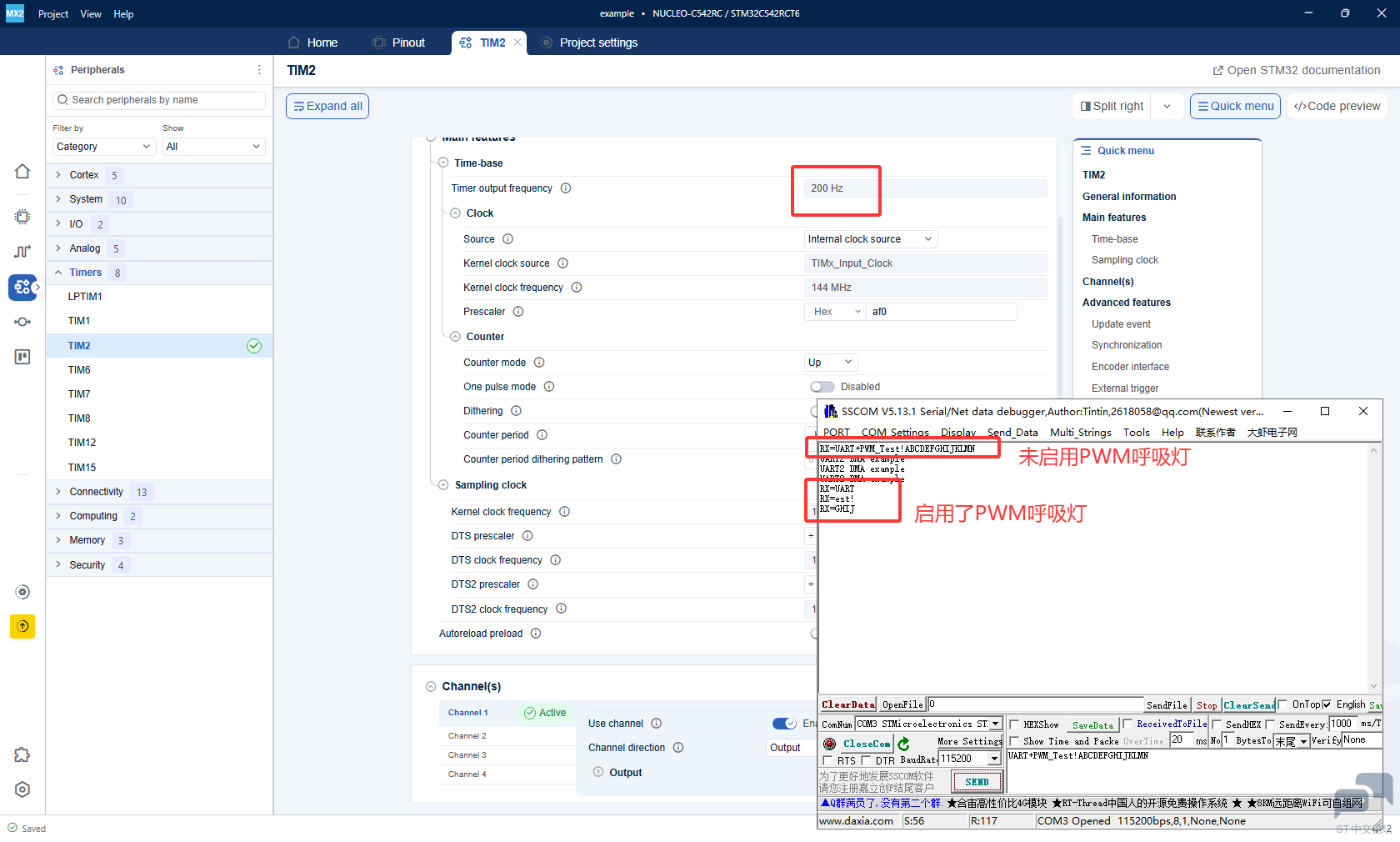Check the DTR checkbox in SSCOM

pyautogui.click(x=866, y=760)
